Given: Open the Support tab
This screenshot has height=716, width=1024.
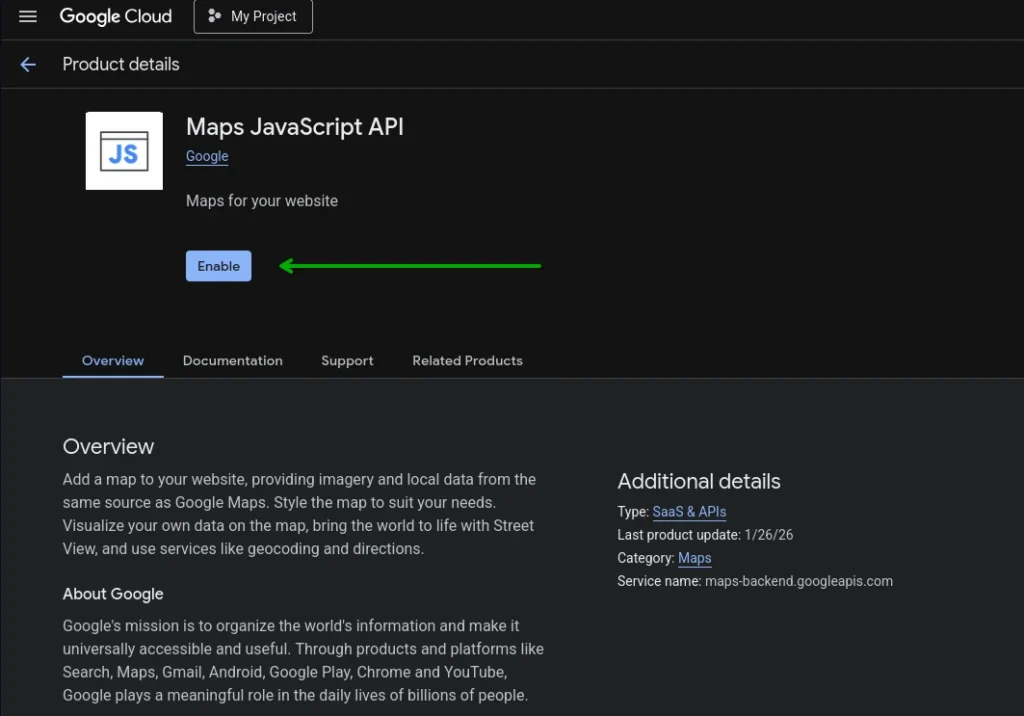Looking at the screenshot, I should click(x=347, y=361).
